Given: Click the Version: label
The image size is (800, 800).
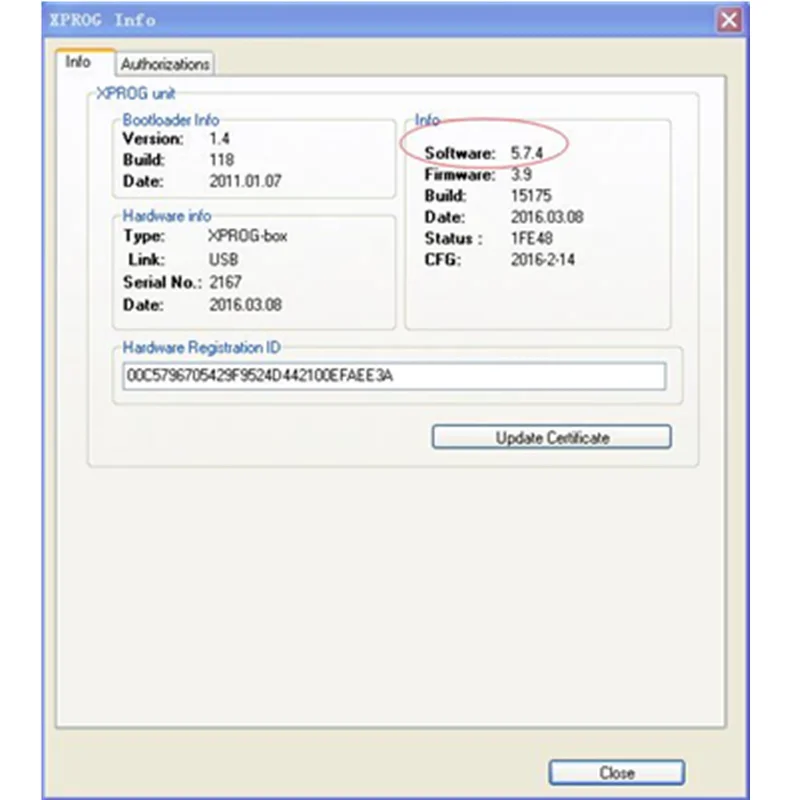Looking at the screenshot, I should click(x=153, y=138).
